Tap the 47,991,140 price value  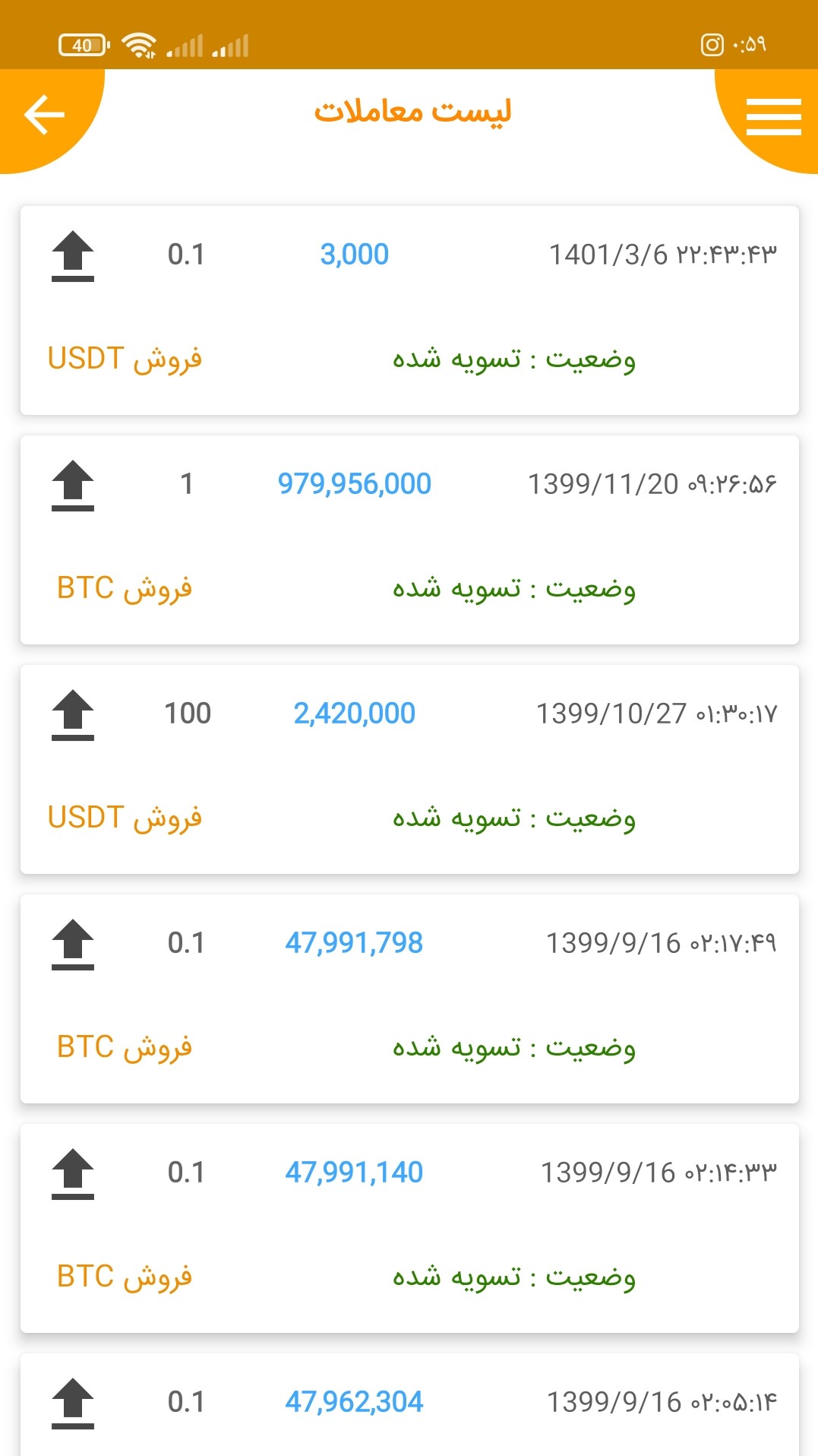click(354, 1173)
